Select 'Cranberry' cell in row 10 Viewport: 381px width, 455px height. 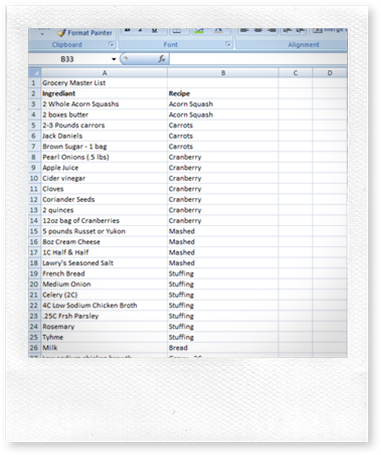point(223,178)
